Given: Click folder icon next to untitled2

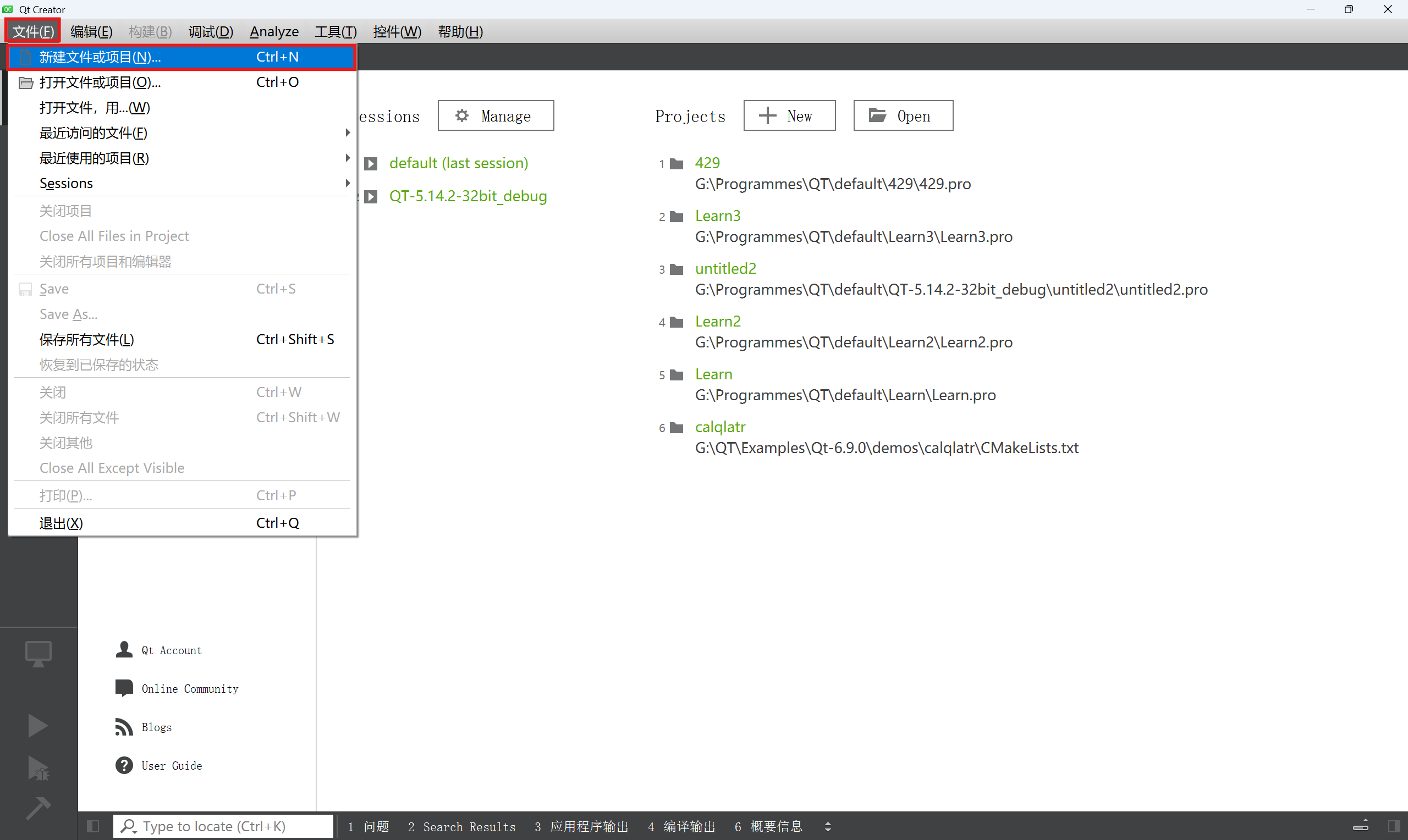Looking at the screenshot, I should tap(676, 269).
